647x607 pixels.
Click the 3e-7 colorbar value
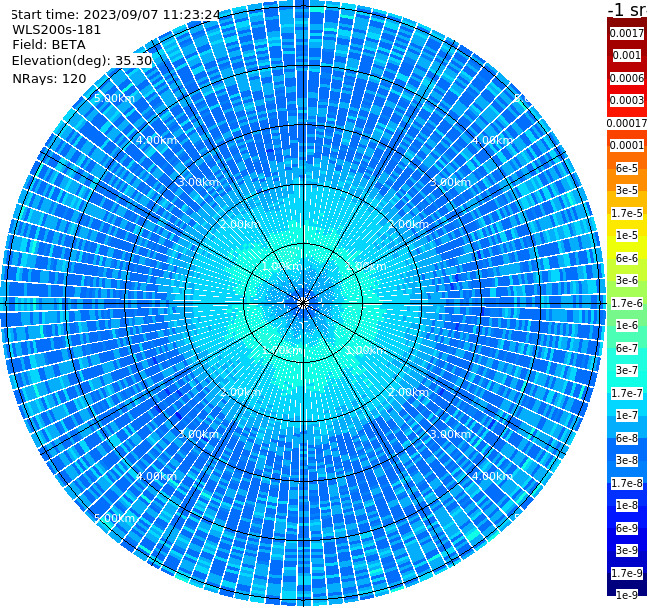tap(627, 370)
